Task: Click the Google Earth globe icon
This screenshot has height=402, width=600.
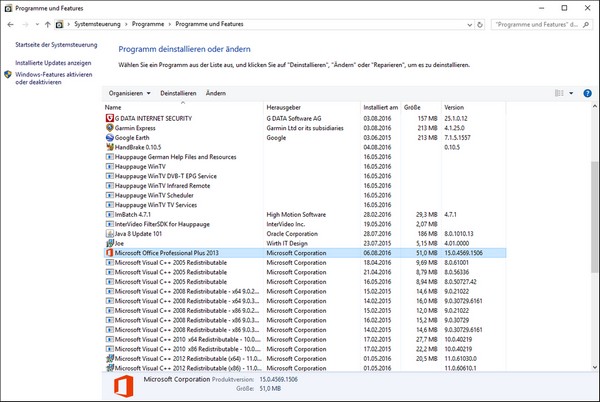Action: [x=109, y=137]
